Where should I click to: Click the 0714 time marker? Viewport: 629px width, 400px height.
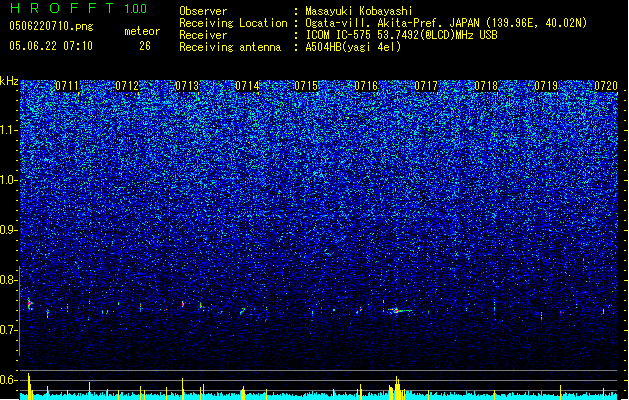coord(247,86)
